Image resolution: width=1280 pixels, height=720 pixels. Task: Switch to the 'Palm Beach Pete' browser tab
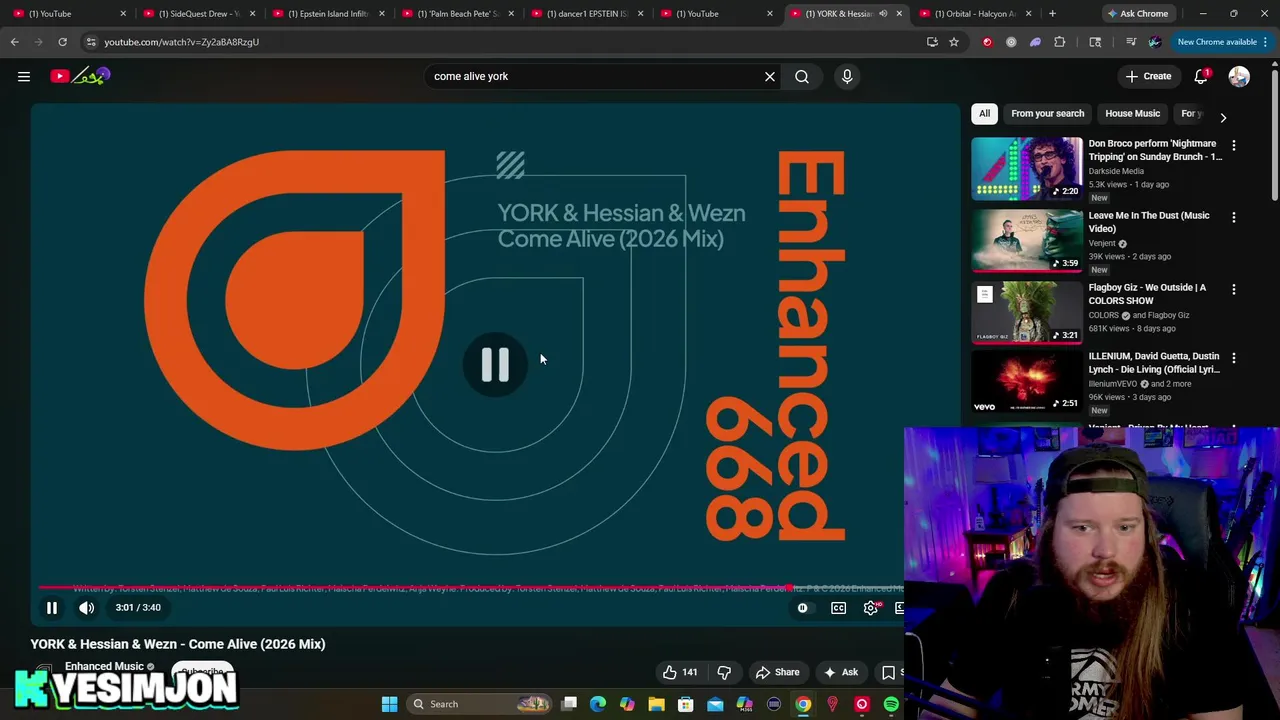click(x=455, y=13)
